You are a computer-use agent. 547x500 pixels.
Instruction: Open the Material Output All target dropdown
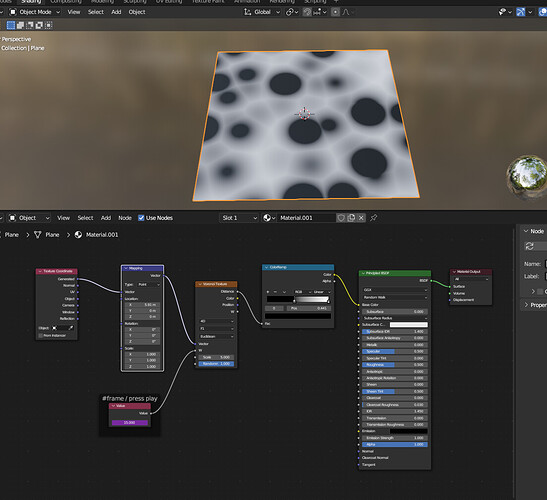pos(471,279)
